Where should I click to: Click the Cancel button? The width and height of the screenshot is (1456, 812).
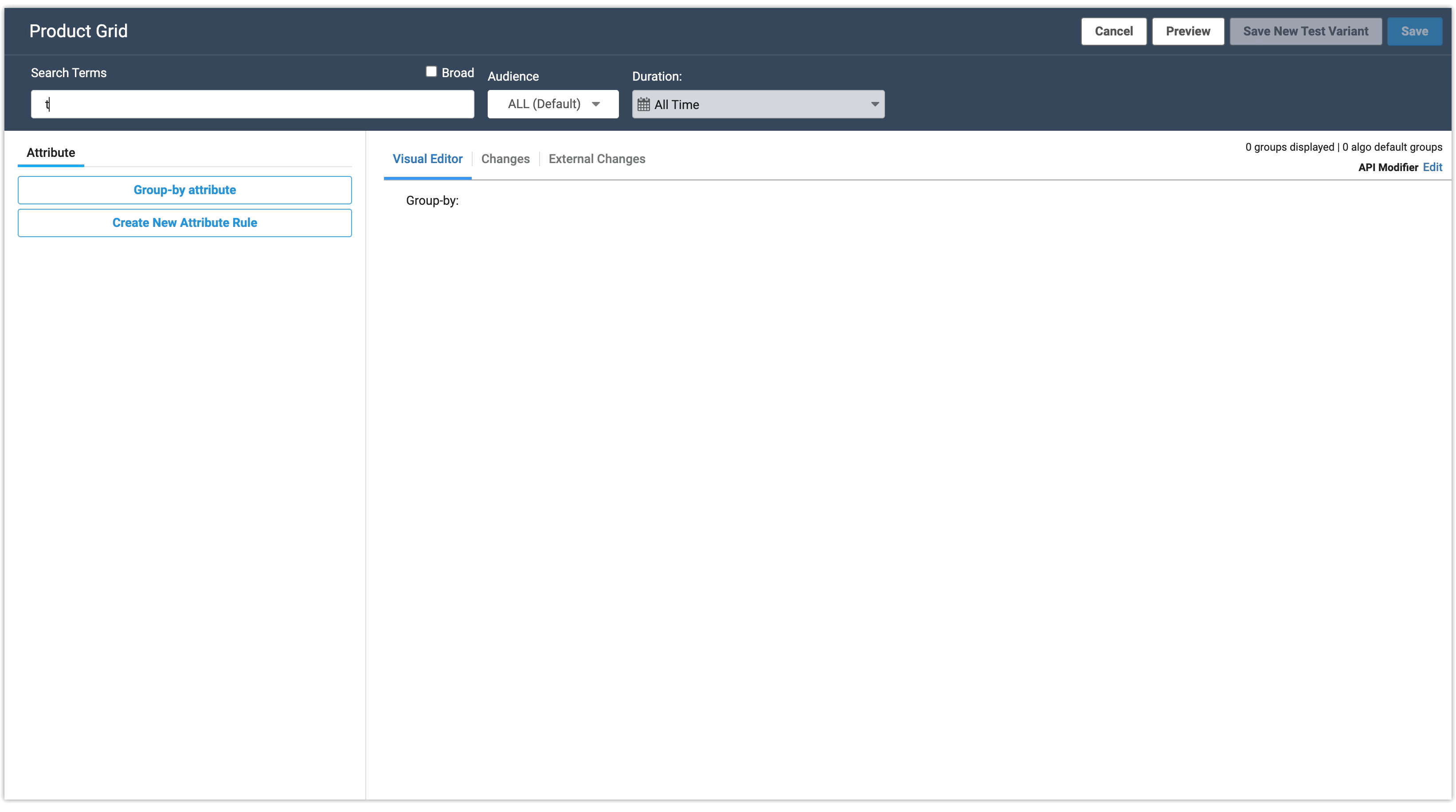1113,31
